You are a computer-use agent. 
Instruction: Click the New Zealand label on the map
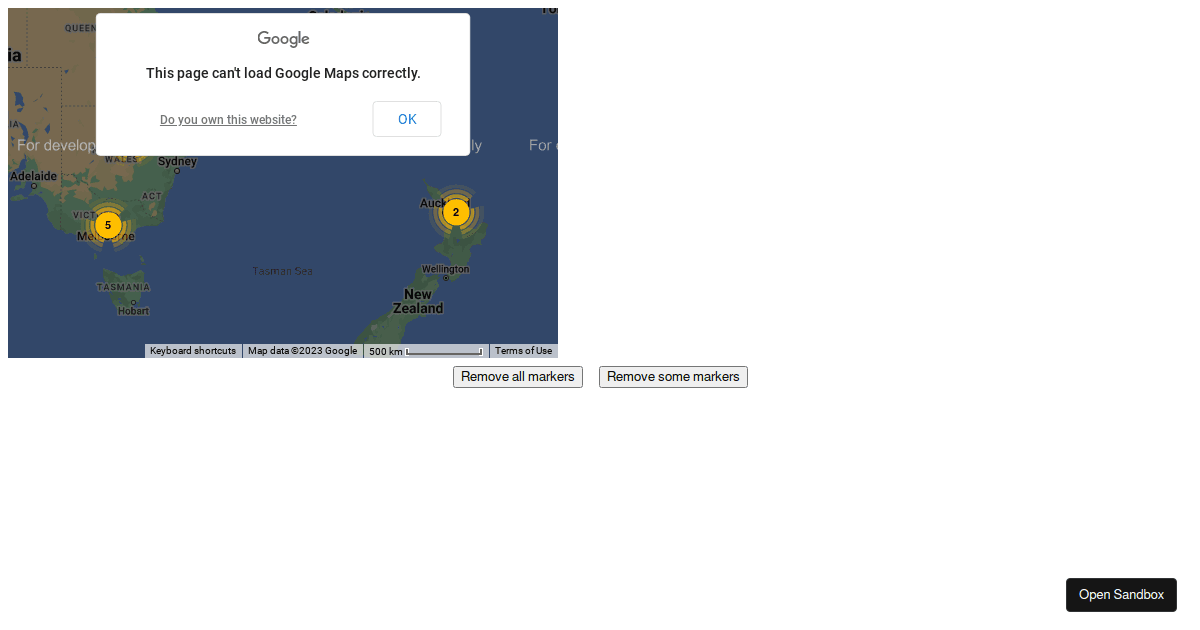pos(418,301)
